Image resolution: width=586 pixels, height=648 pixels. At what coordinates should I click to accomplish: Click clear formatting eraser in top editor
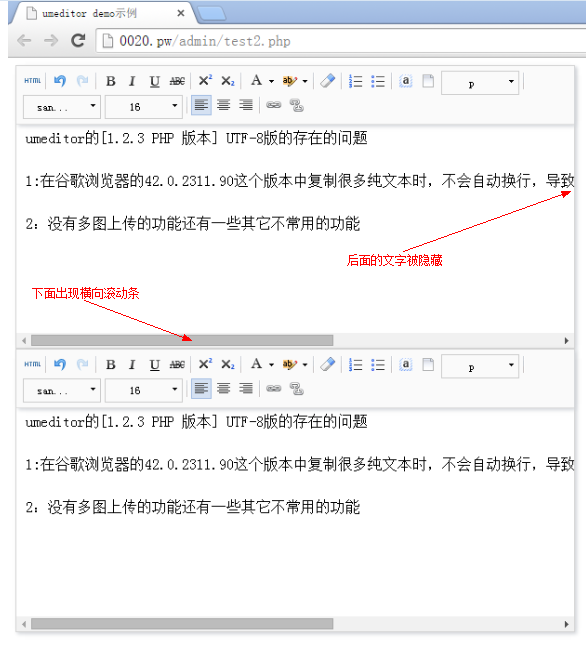[328, 81]
